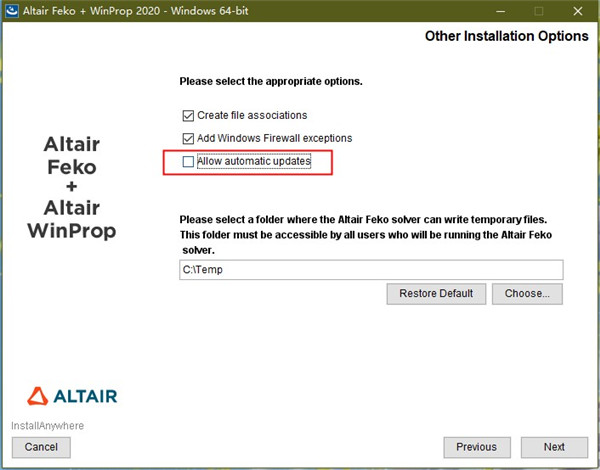Uncheck Create file associations checkbox
This screenshot has height=470, width=600.
click(188, 116)
